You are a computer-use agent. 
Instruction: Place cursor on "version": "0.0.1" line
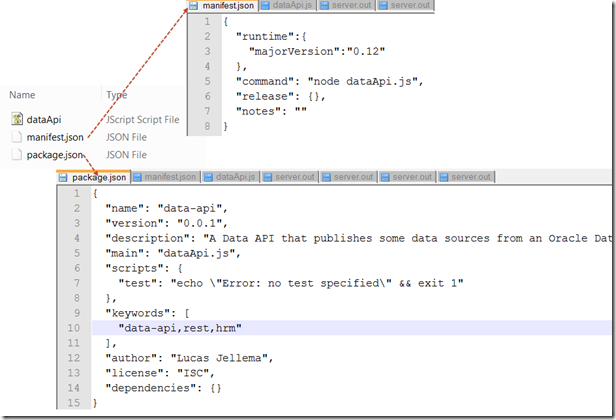(167, 223)
